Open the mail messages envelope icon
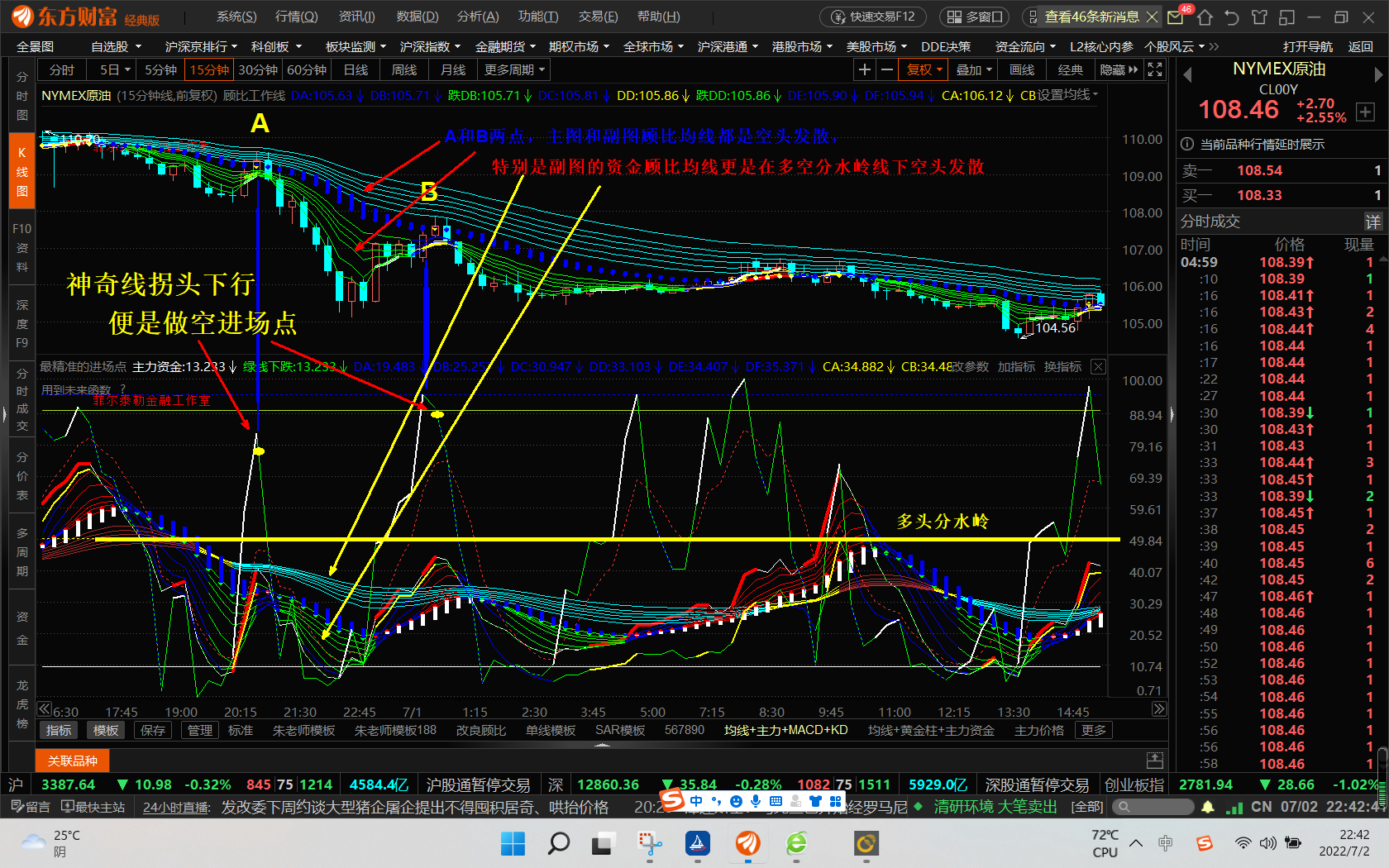Image resolution: width=1389 pixels, height=868 pixels. [x=1175, y=17]
